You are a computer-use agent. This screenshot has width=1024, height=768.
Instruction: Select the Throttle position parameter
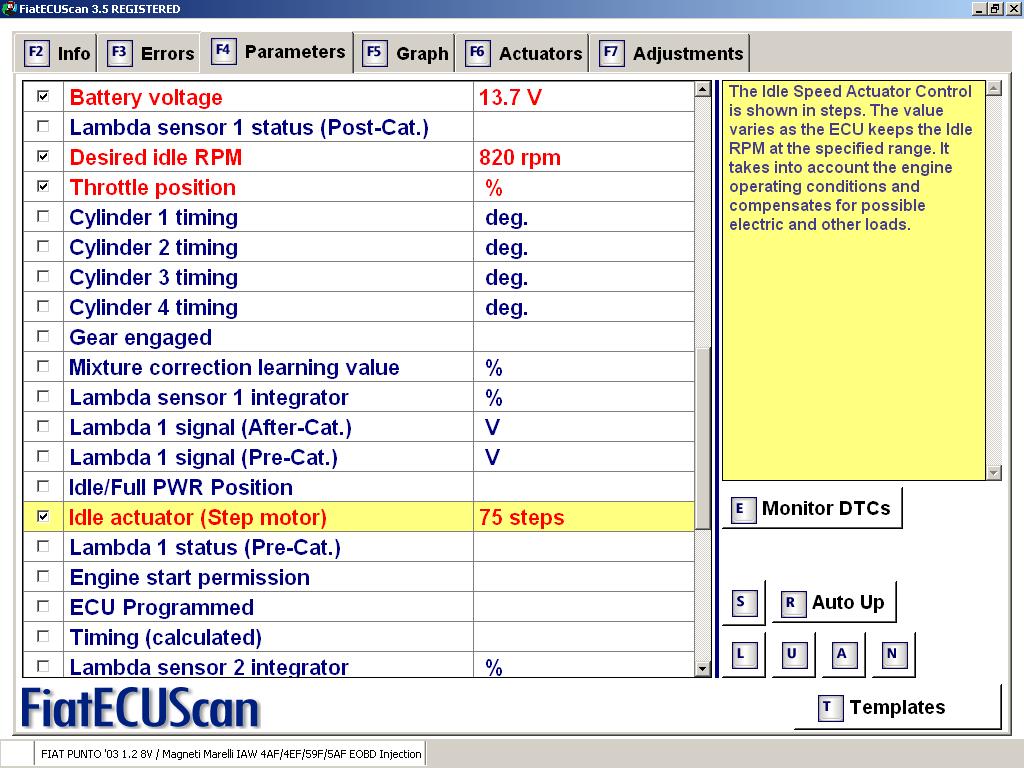click(359, 187)
